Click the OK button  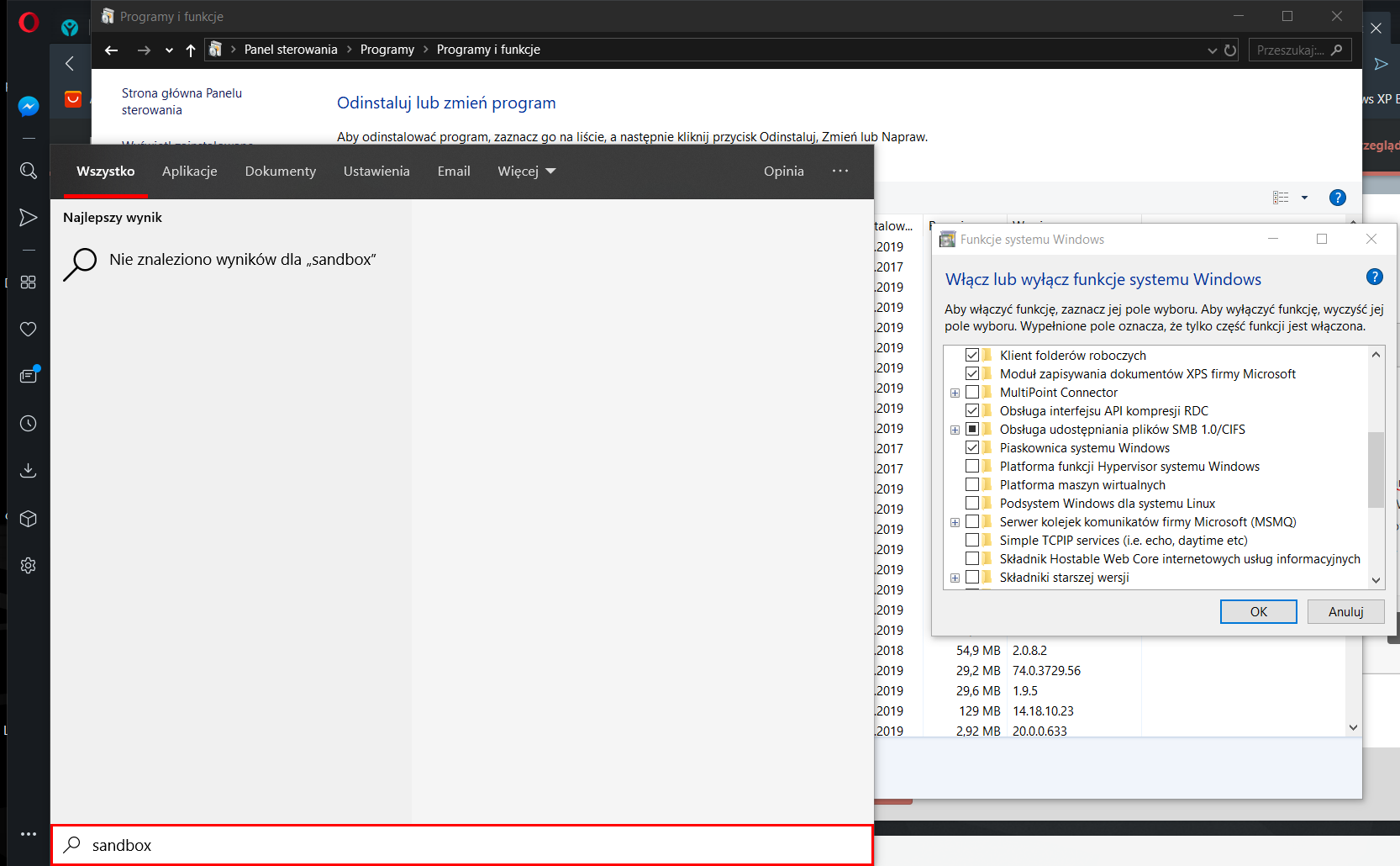click(1258, 611)
